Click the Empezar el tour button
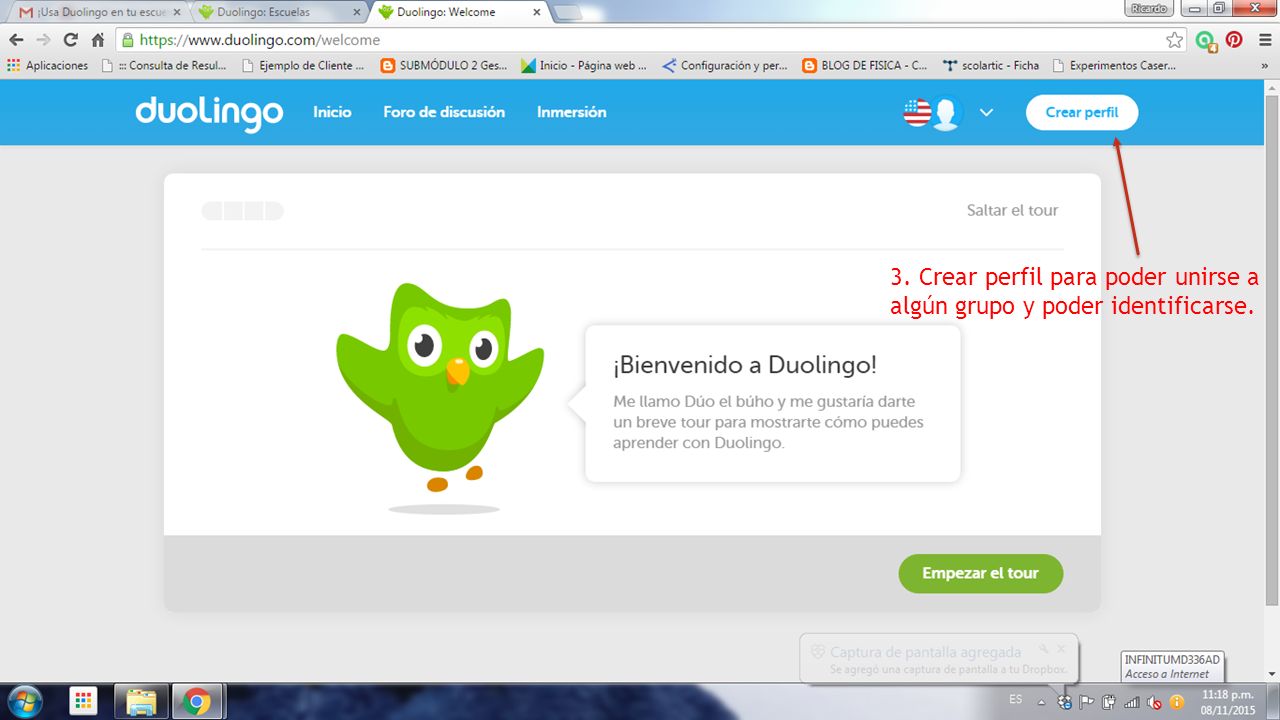1280x720 pixels. tap(980, 574)
